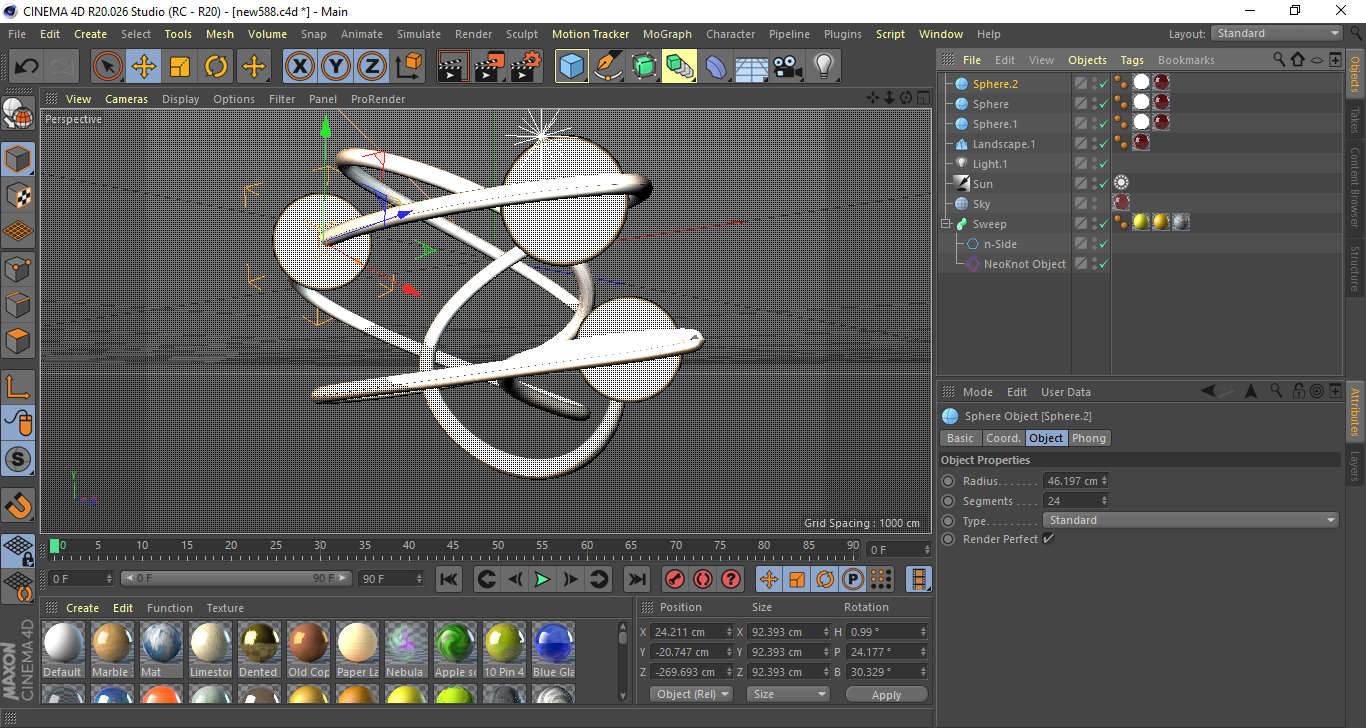Open the Simulate menu
Image resolution: width=1366 pixels, height=728 pixels.
(x=418, y=34)
